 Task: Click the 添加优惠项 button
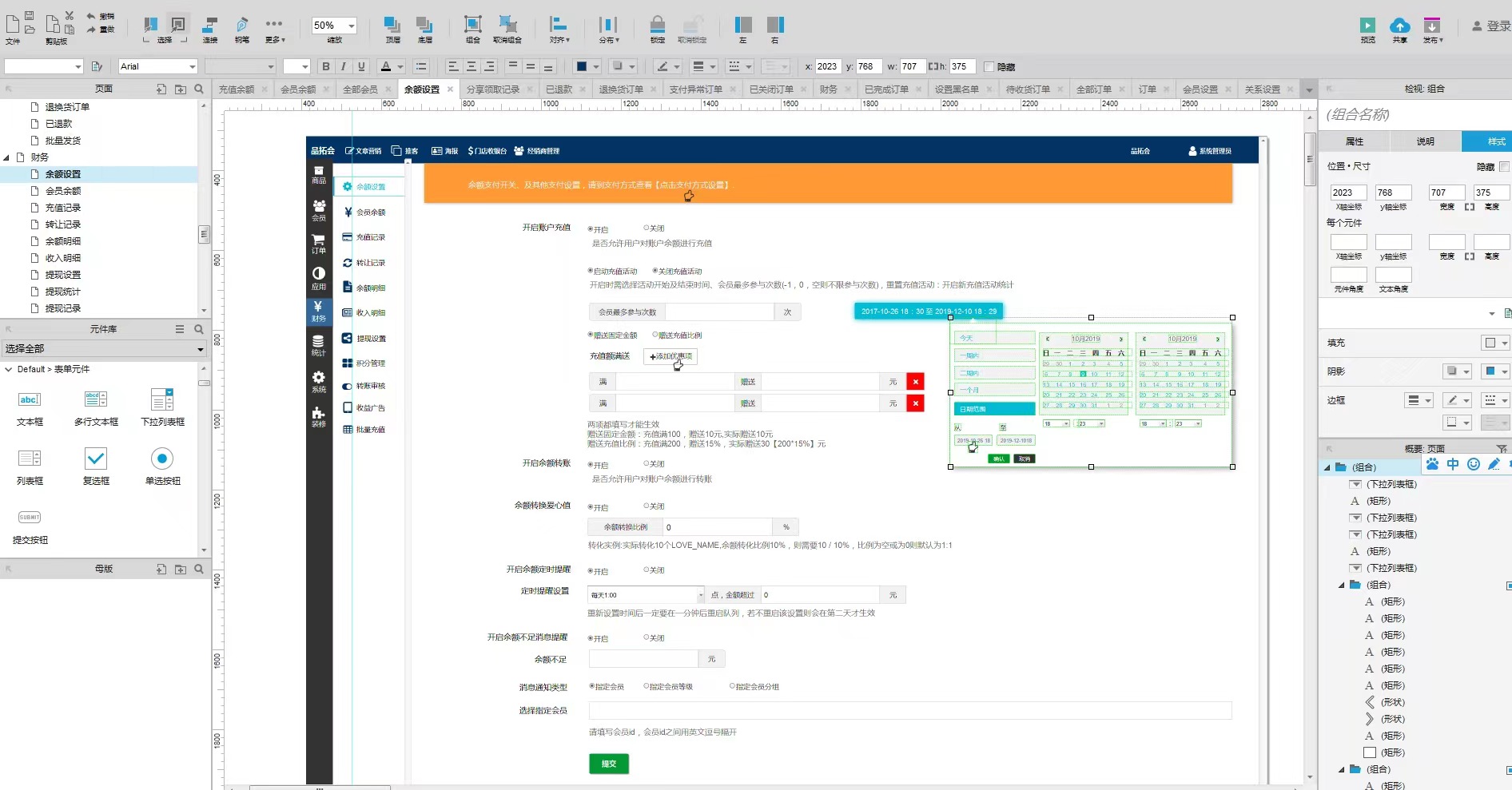point(670,356)
